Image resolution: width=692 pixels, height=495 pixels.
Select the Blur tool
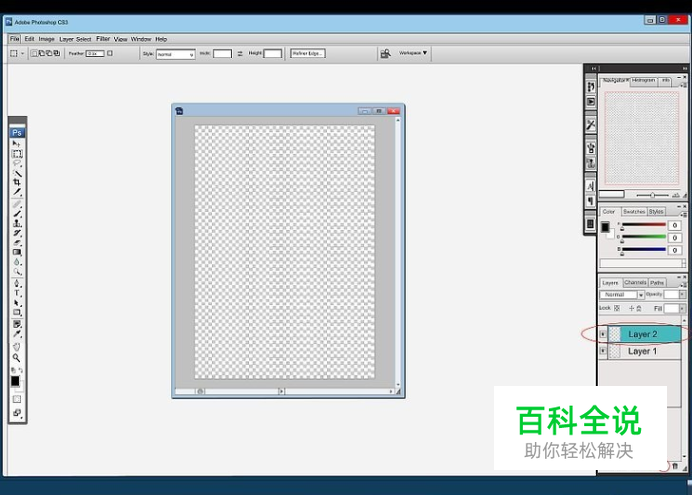[x=17, y=262]
